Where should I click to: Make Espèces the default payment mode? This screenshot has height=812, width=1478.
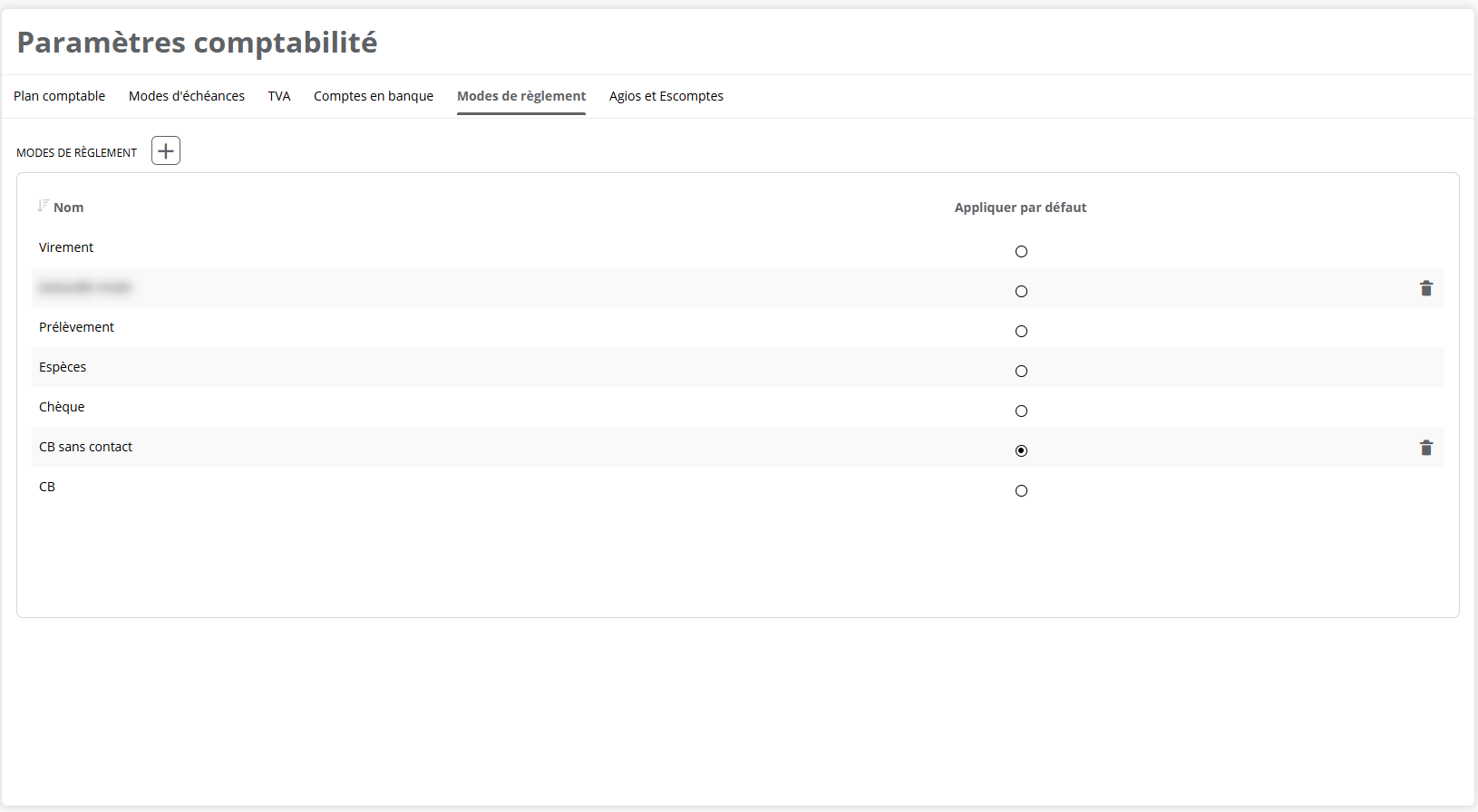click(1021, 371)
